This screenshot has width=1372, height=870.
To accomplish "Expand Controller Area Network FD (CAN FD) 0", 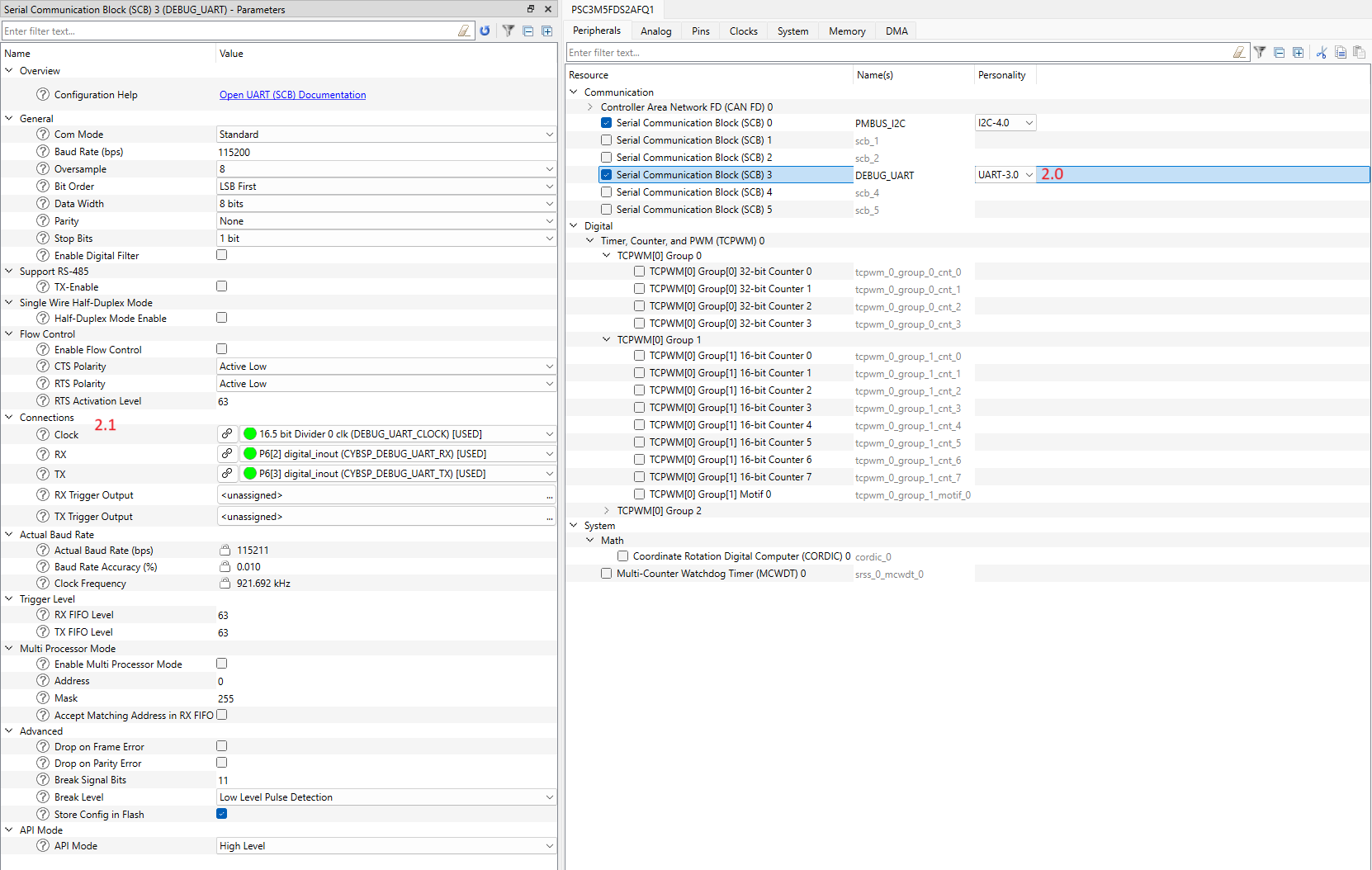I will pyautogui.click(x=590, y=107).
